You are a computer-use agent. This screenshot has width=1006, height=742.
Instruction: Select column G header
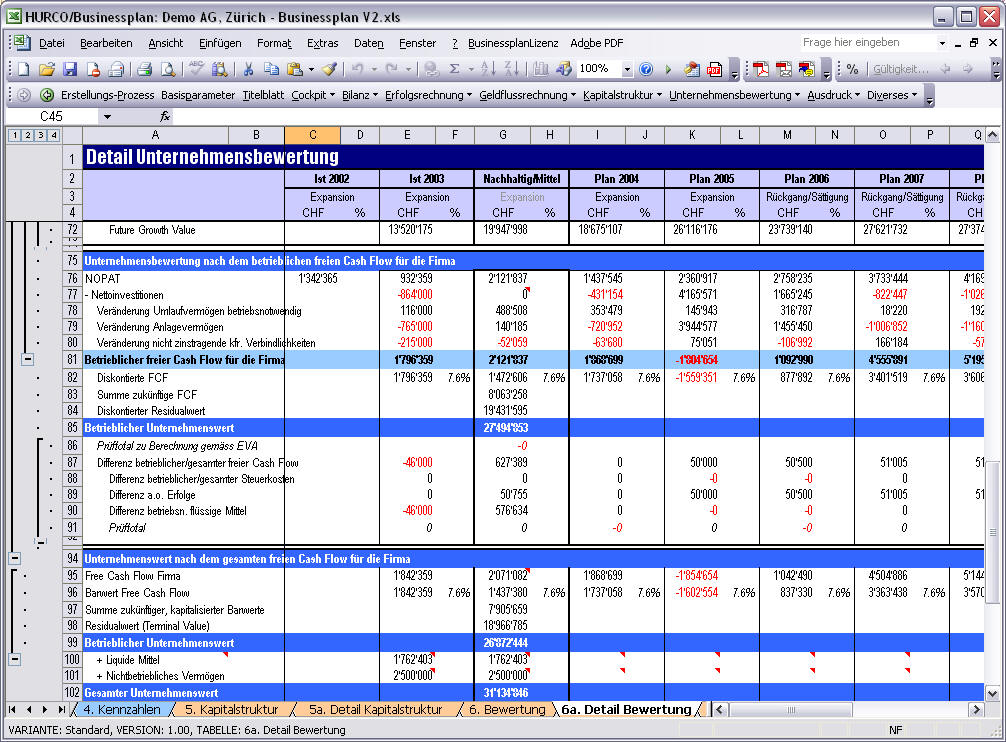[502, 135]
